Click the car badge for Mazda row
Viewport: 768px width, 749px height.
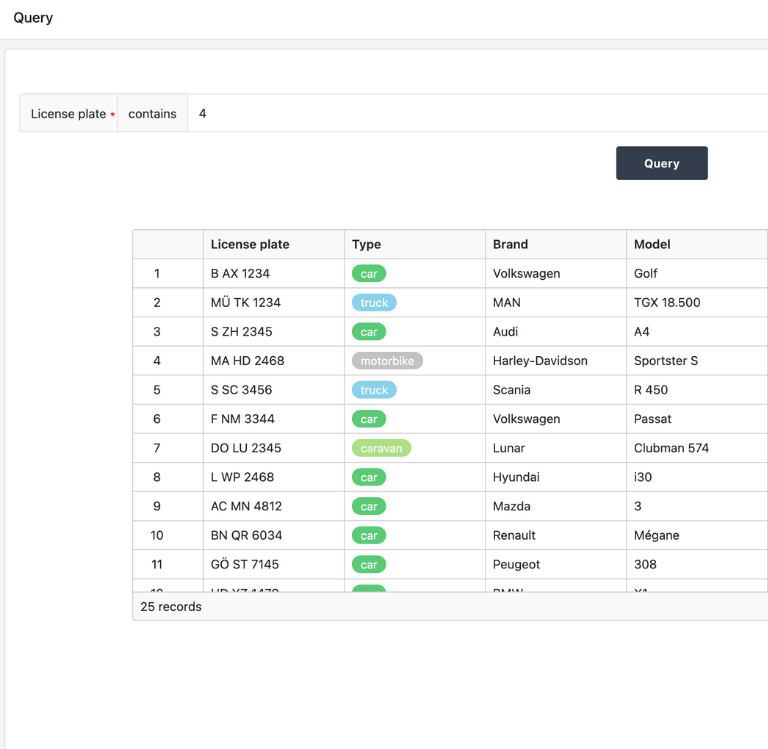[x=369, y=506]
